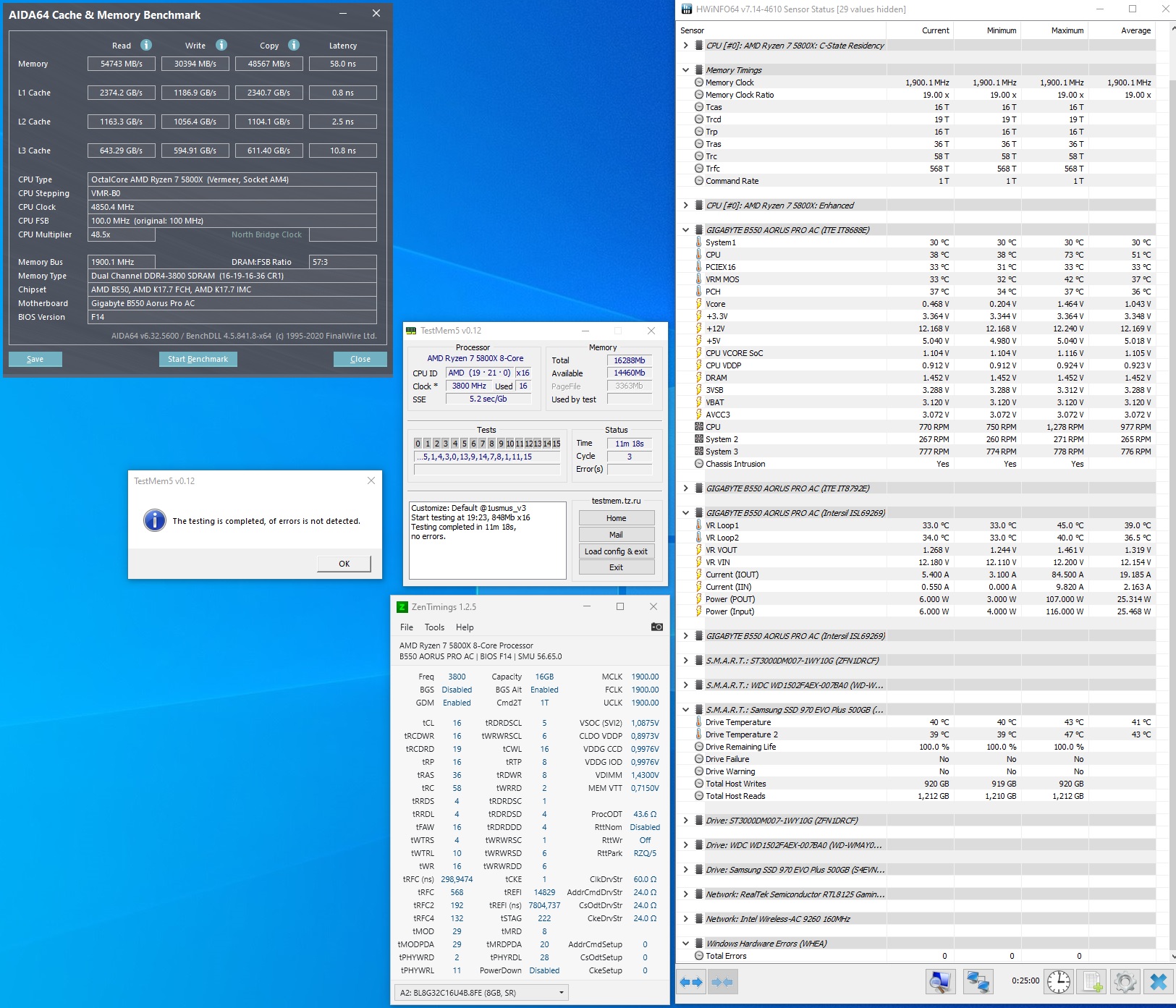Screen dimensions: 1176x1008
Task: Expand the Ryzen 7 5800X Enhanced section
Action: point(685,206)
